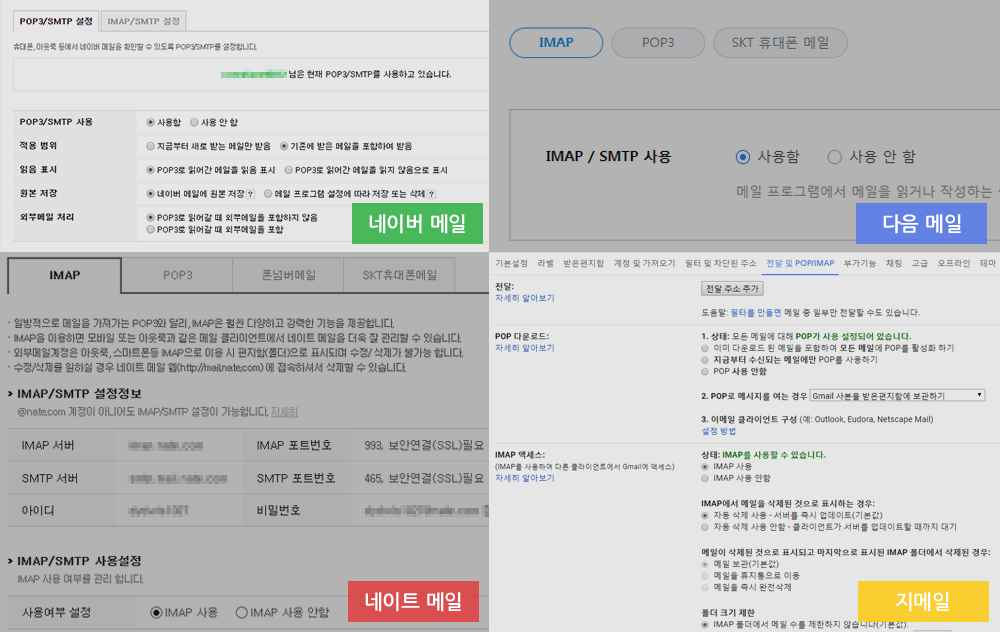Select 메일을 즉시 완전삭제 option

click(x=705, y=587)
